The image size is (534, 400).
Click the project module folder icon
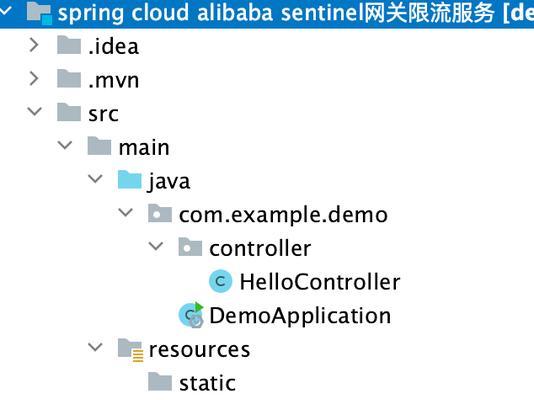(x=39, y=13)
